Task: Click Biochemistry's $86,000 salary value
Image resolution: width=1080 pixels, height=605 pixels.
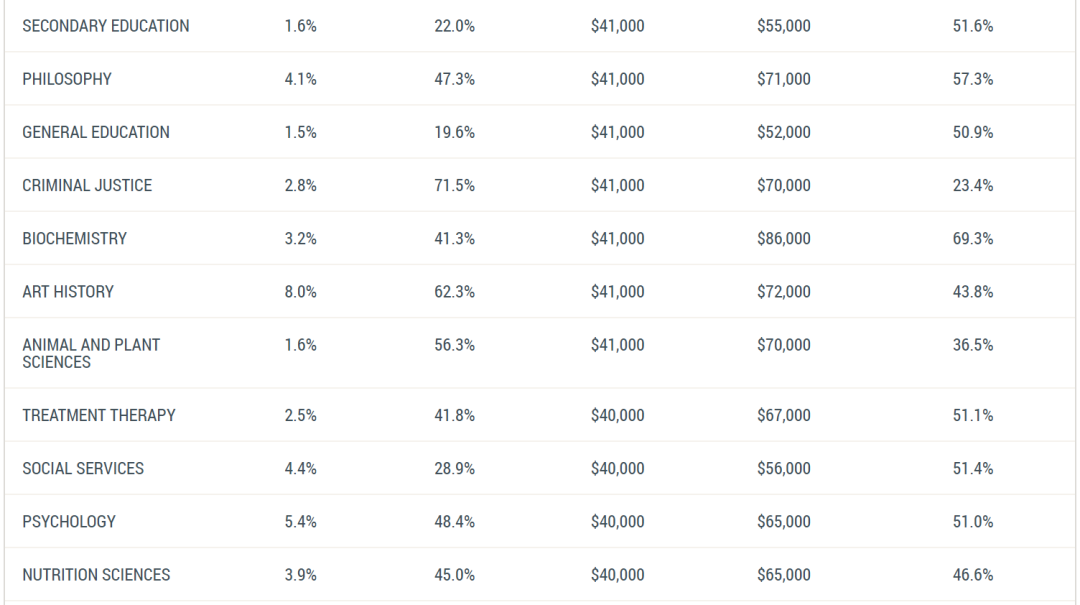Action: [x=784, y=238]
